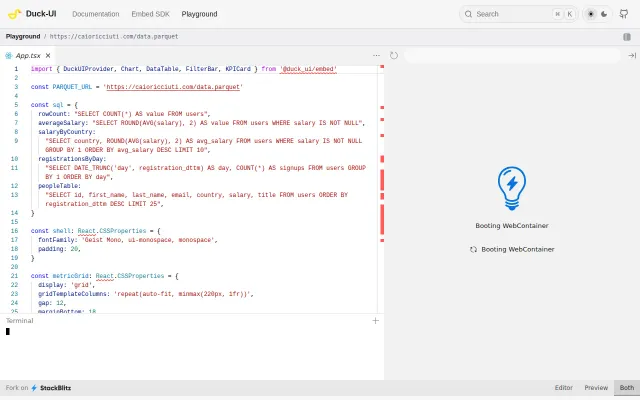Switch to Preview only view
Viewport: 640px width, 400px height.
pos(596,388)
